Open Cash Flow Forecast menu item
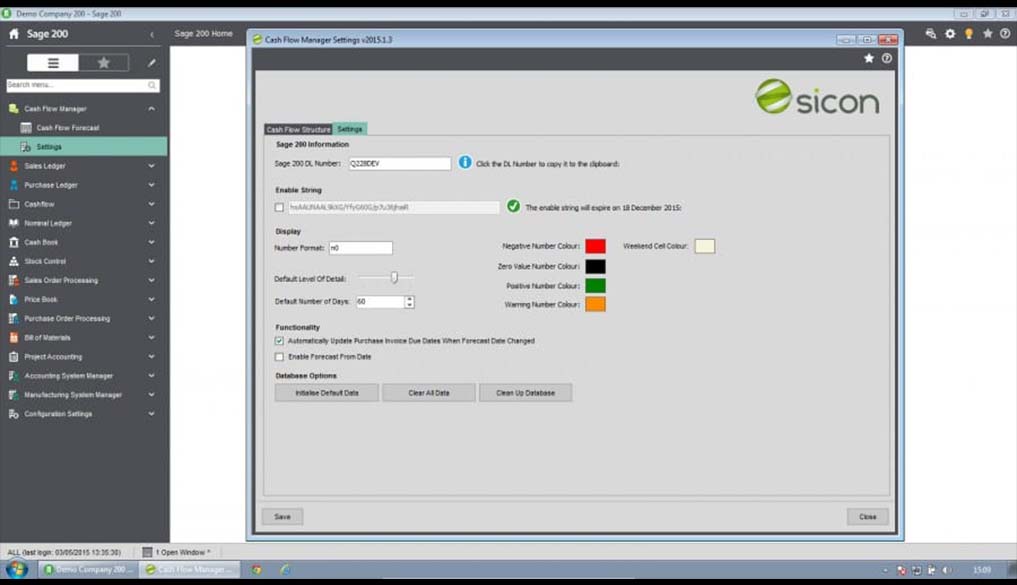 point(68,128)
